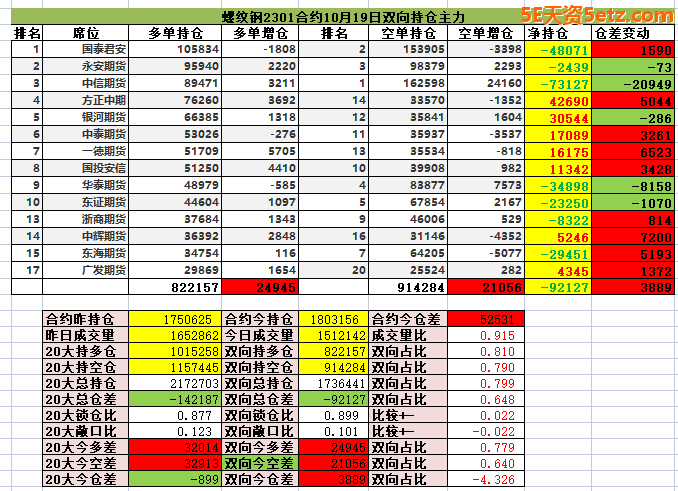Select the value 1157445
Screen dimensions: 678x491
click(175, 367)
